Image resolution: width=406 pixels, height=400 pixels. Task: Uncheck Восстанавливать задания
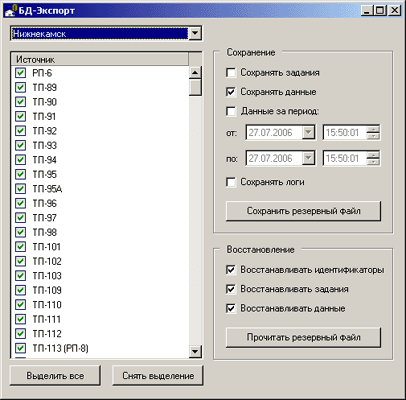[231, 289]
